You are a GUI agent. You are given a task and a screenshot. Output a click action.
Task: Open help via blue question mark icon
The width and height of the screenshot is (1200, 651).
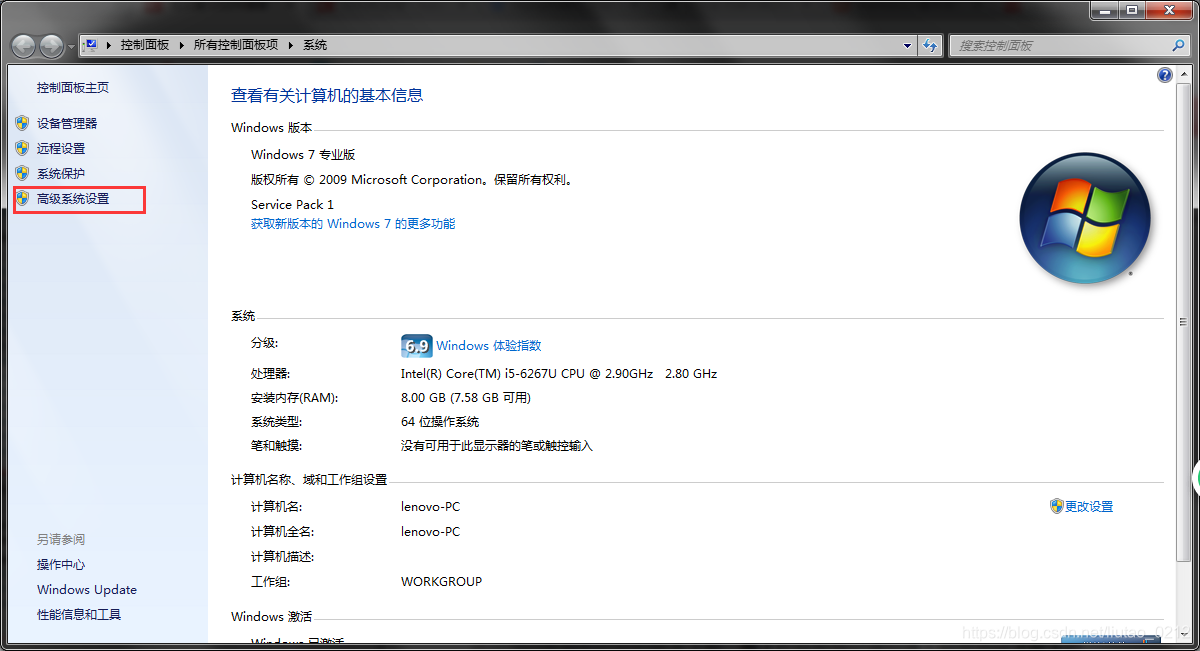(x=1165, y=75)
